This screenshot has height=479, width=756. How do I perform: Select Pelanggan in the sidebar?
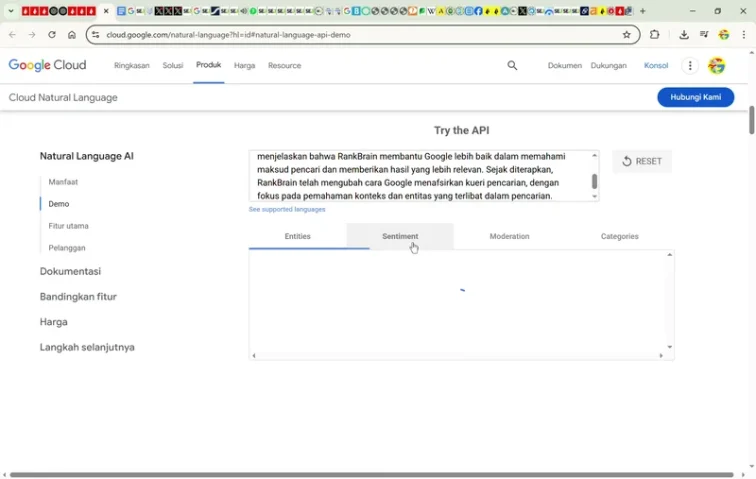[x=67, y=248]
